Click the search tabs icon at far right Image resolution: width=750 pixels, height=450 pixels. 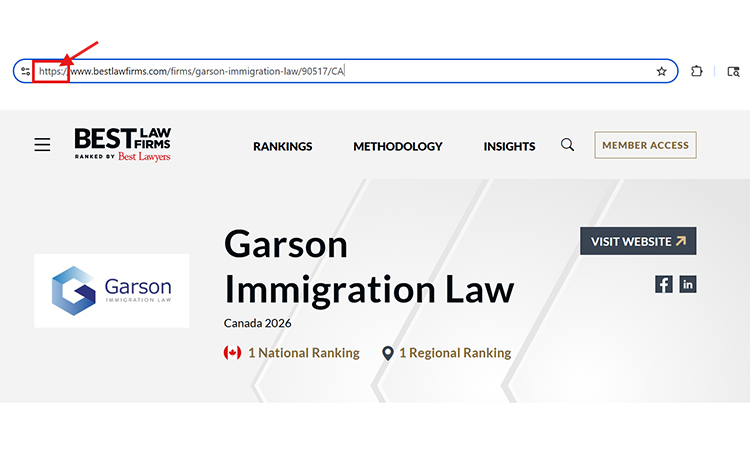tap(733, 72)
